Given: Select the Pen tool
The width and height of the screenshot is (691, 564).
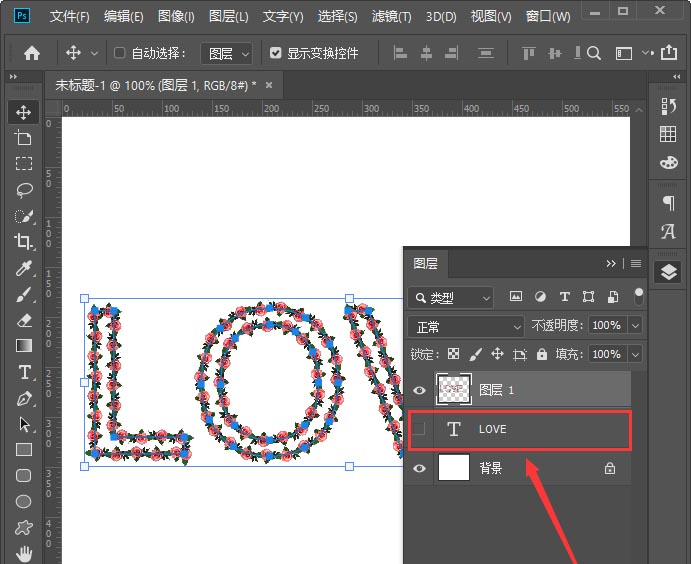Looking at the screenshot, I should (24, 398).
